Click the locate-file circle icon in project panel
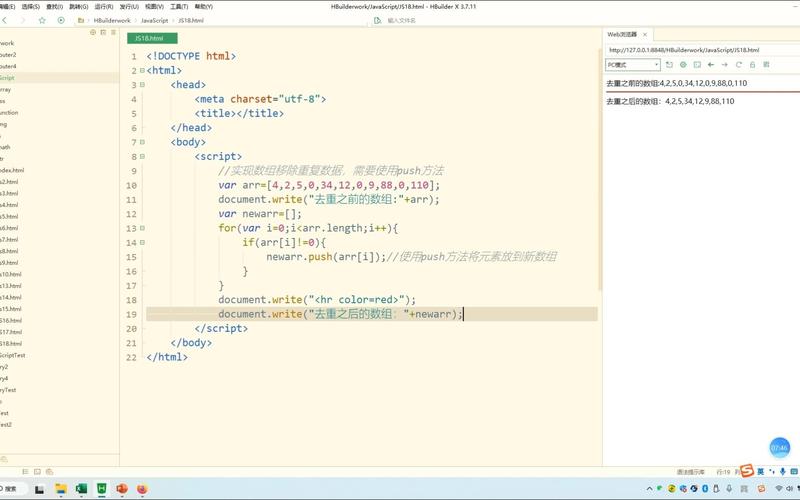 [x=93, y=32]
